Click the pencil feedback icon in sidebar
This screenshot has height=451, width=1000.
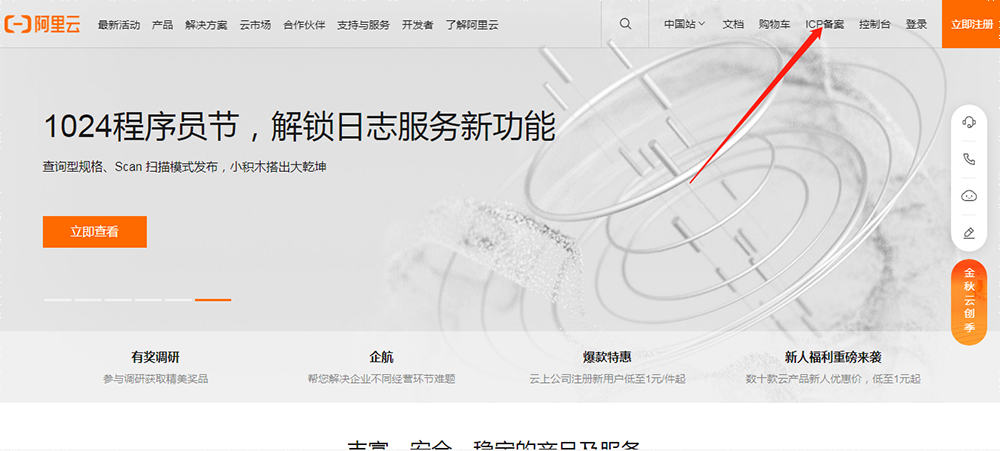[968, 233]
